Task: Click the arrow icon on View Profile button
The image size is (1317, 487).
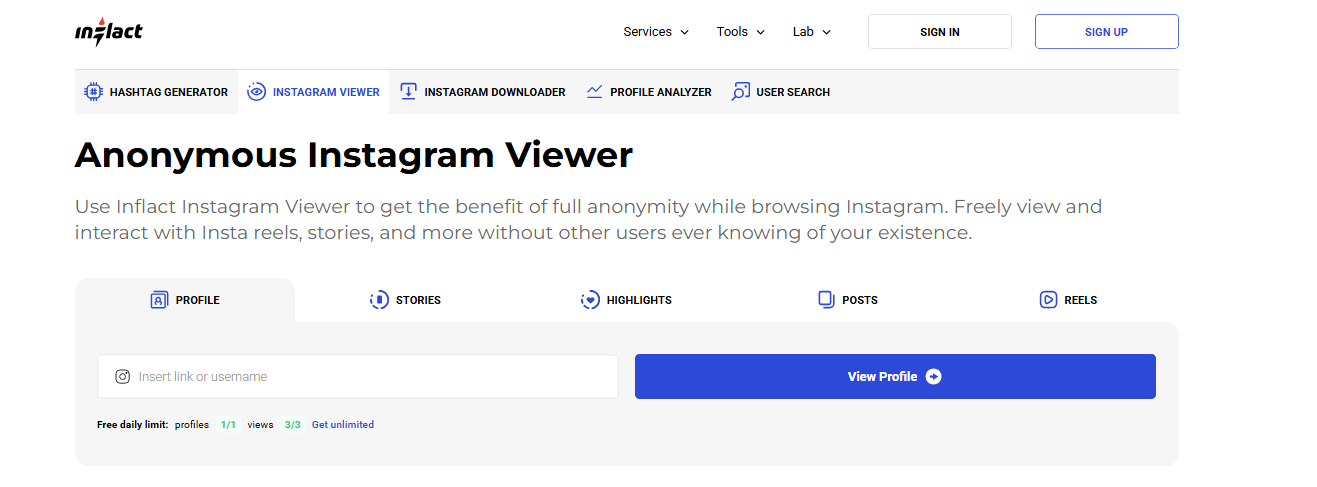Action: click(x=933, y=377)
